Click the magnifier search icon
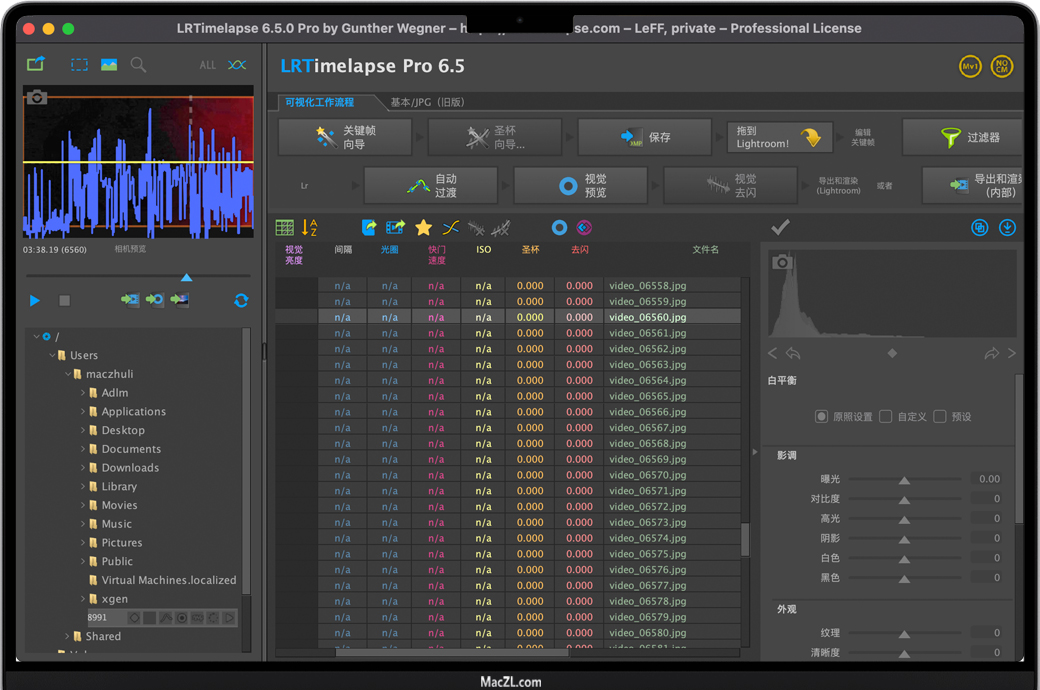 (x=138, y=65)
